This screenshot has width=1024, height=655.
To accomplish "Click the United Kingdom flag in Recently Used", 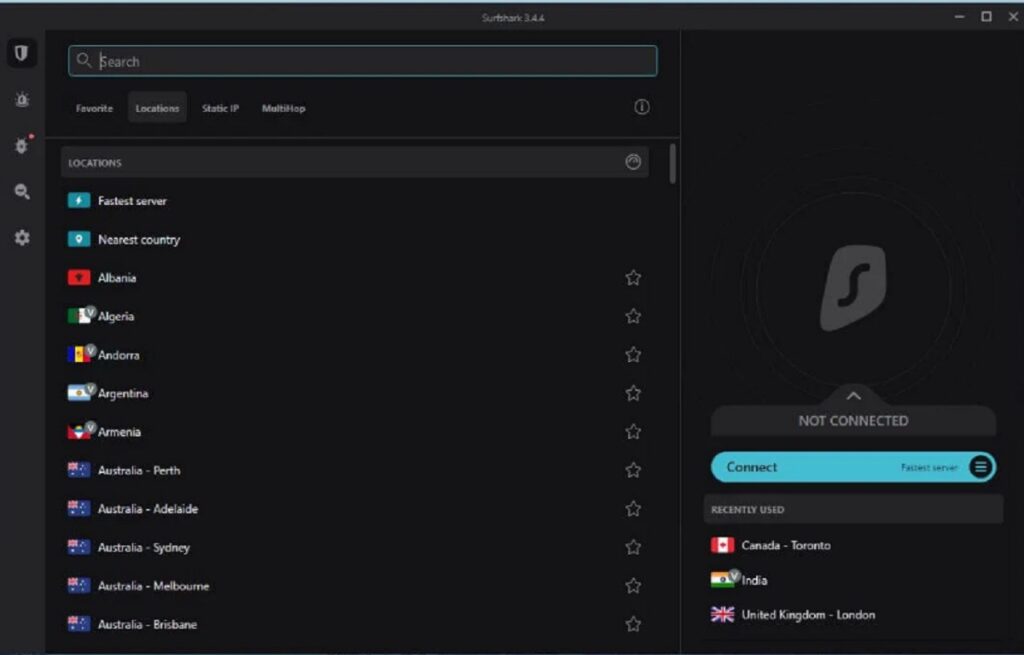I will [x=722, y=615].
